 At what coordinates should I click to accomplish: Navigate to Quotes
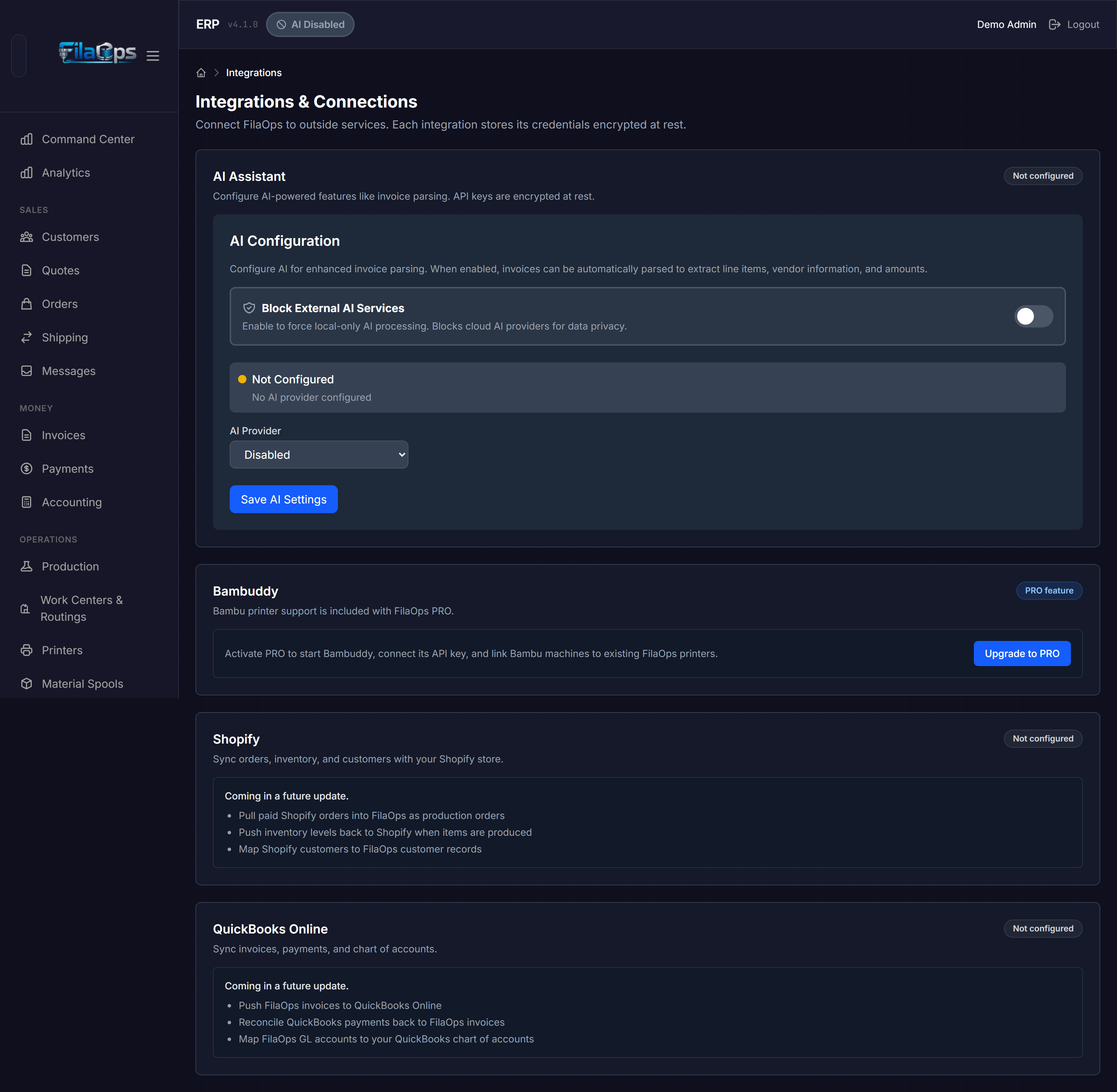pyautogui.click(x=88, y=270)
